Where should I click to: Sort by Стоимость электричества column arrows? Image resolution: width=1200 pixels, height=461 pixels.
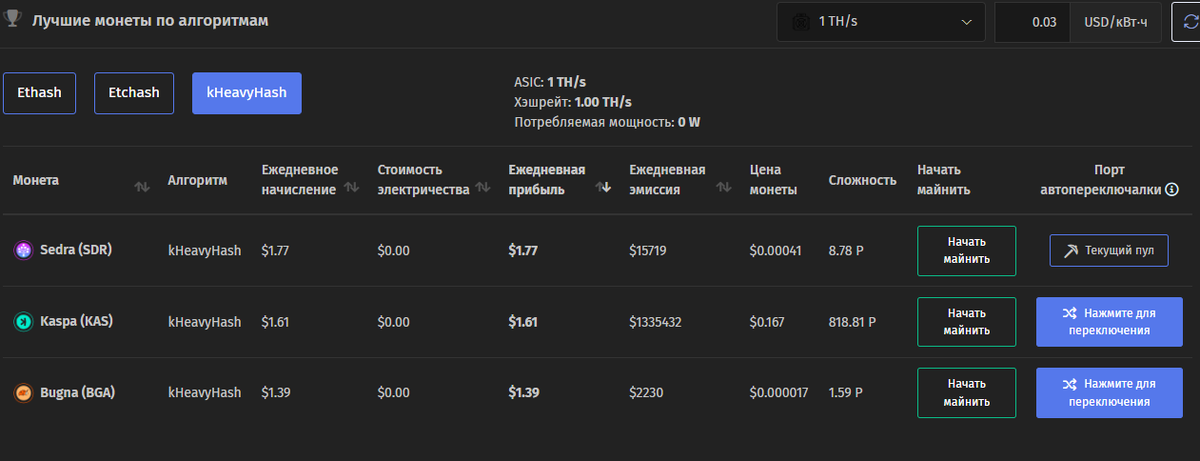pos(483,187)
